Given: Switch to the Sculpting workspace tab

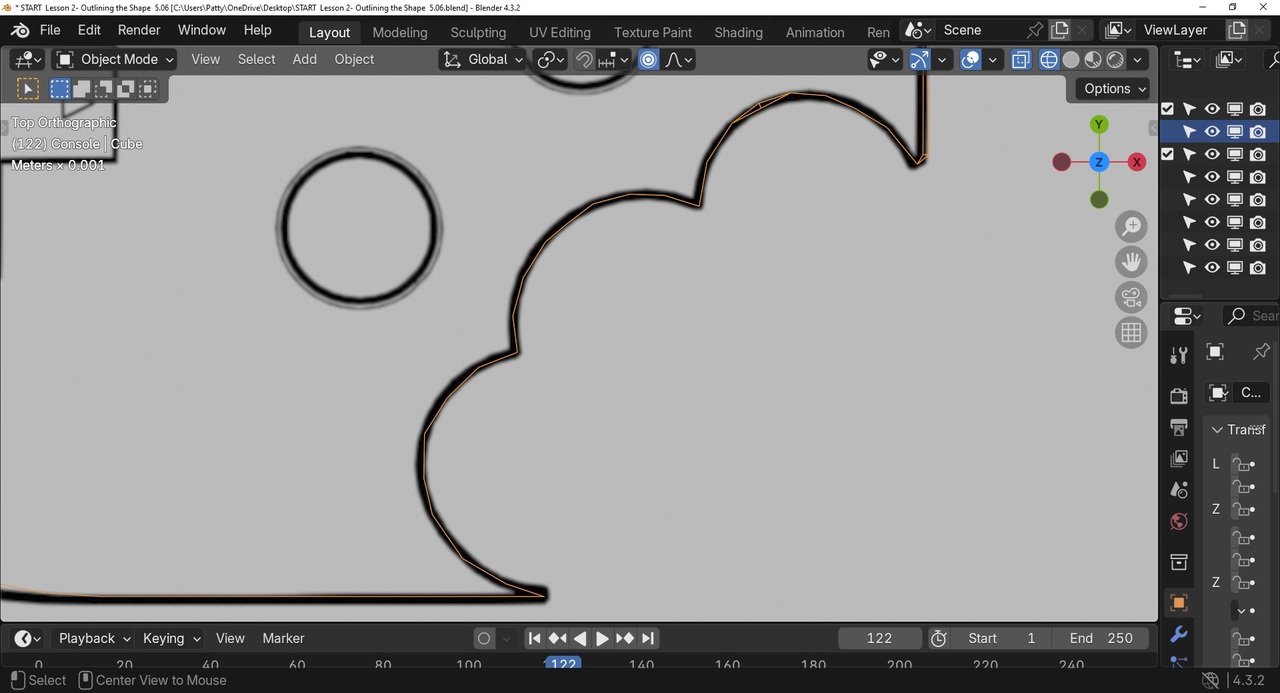Looking at the screenshot, I should point(478,32).
